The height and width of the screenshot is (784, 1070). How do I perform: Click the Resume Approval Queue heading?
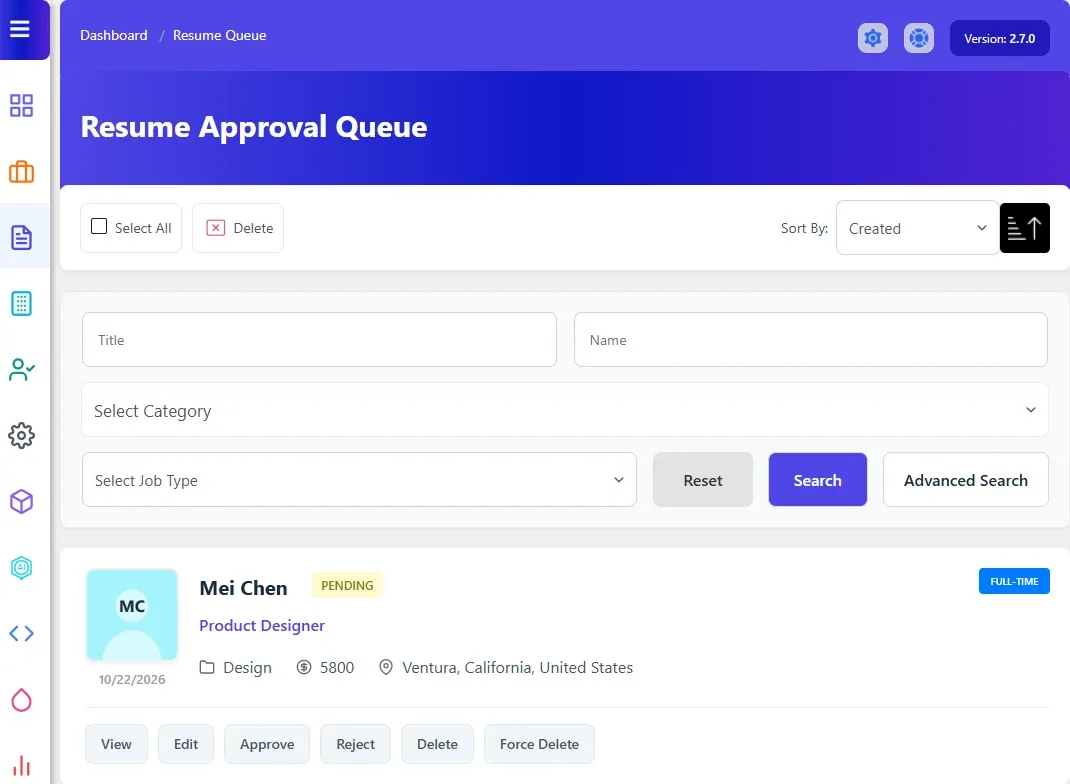[x=254, y=127]
